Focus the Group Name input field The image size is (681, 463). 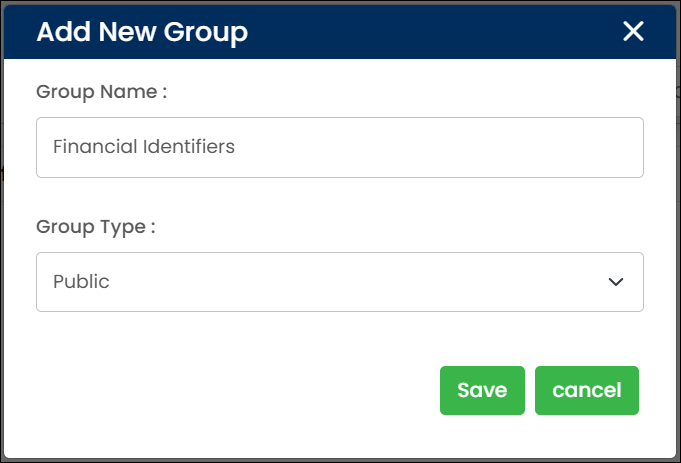click(339, 147)
